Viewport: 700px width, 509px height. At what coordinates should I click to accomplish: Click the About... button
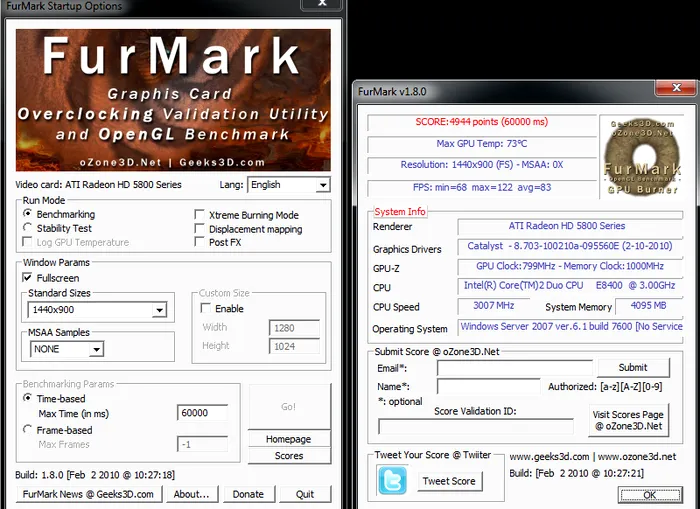tap(192, 494)
